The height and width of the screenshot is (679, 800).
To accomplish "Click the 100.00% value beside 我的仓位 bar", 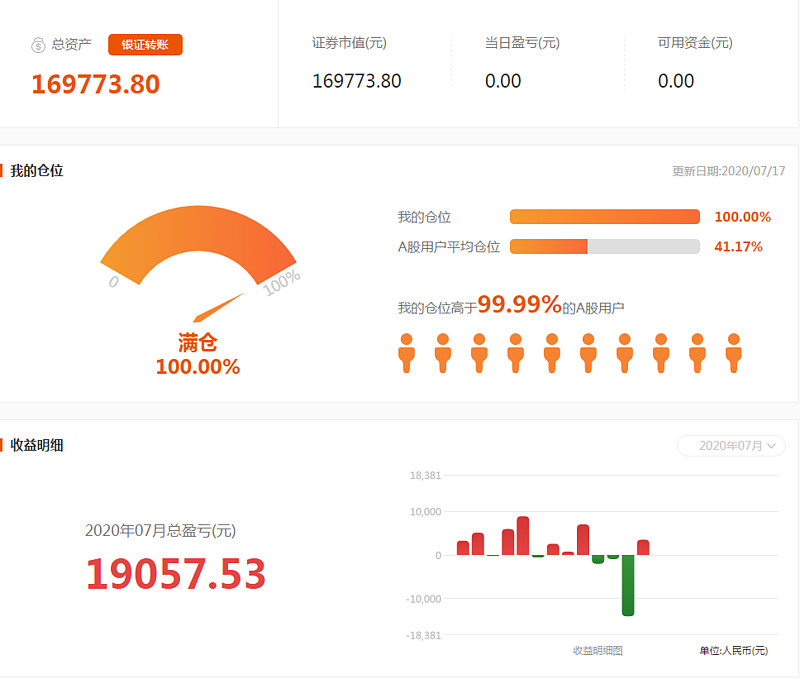I will click(742, 217).
